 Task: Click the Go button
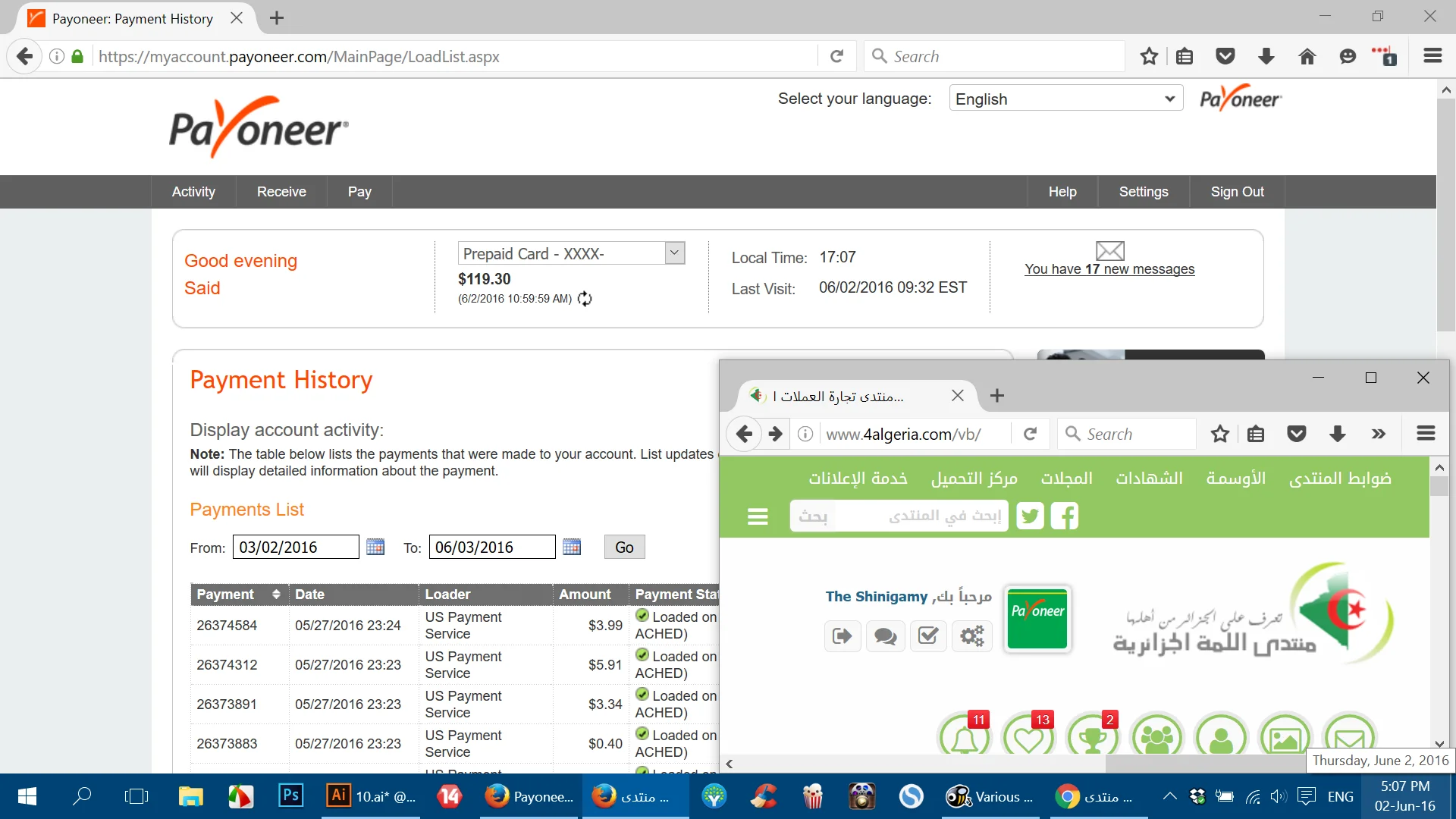click(x=624, y=547)
